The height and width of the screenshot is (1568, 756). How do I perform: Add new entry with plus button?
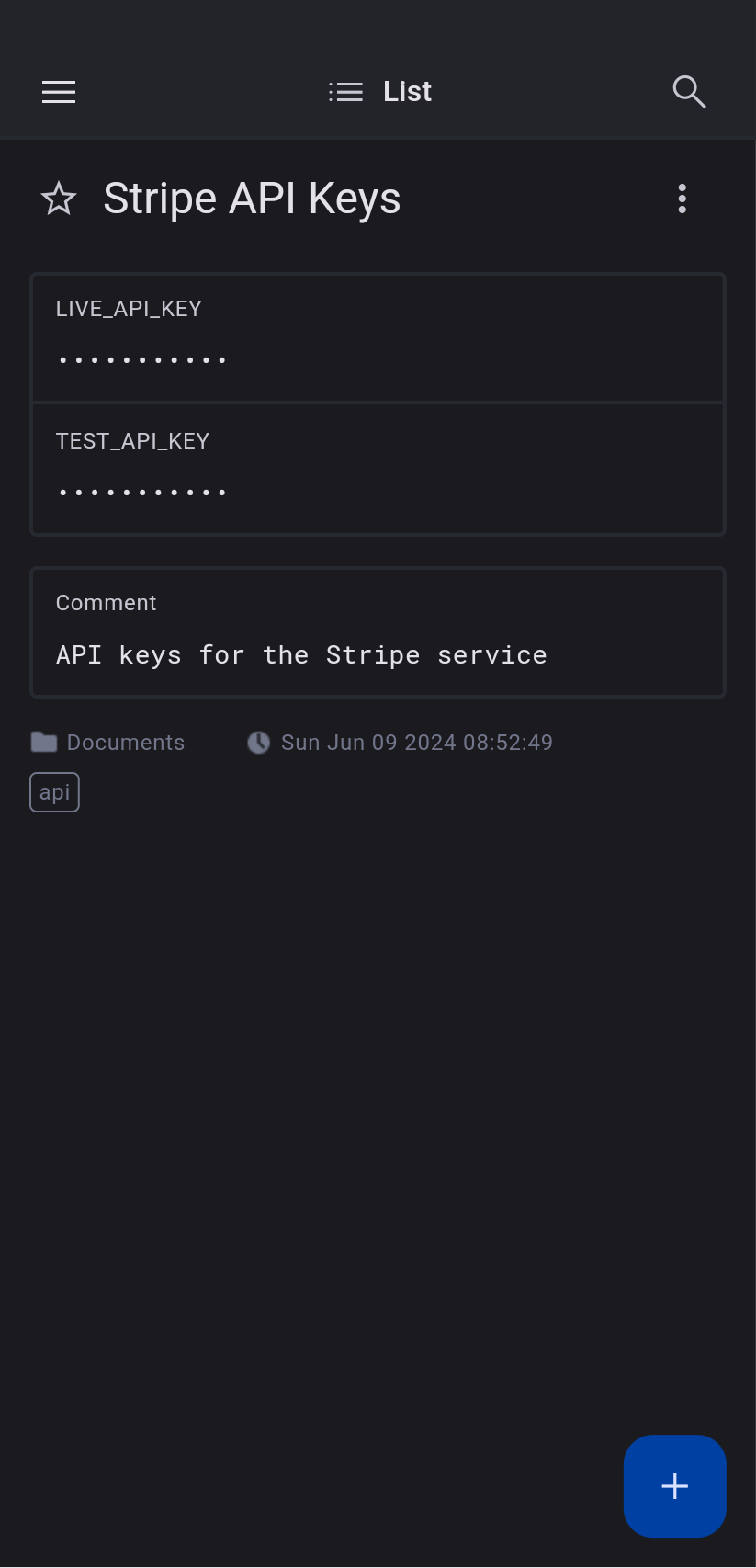[x=674, y=1485]
